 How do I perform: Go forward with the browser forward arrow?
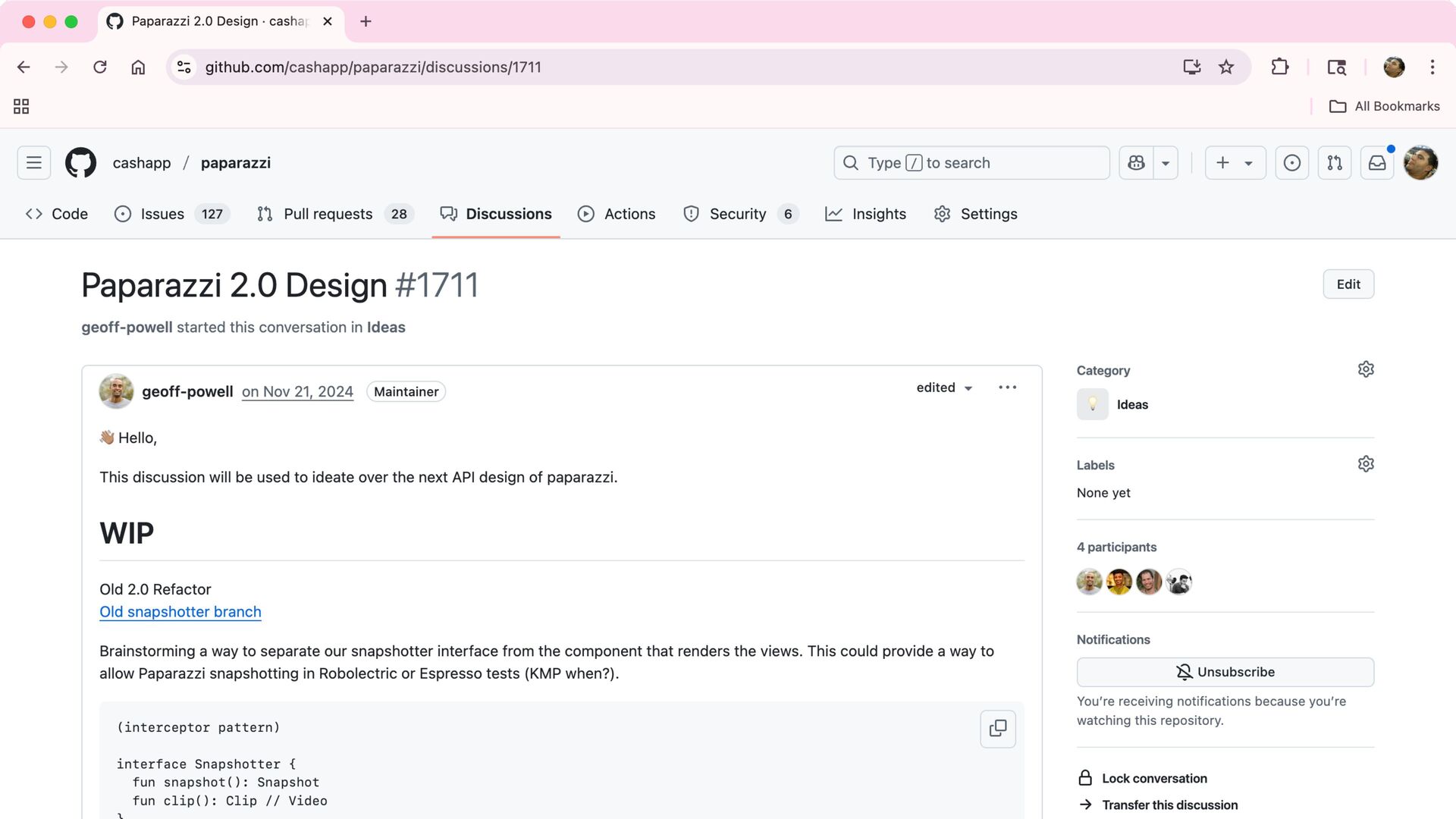61,67
